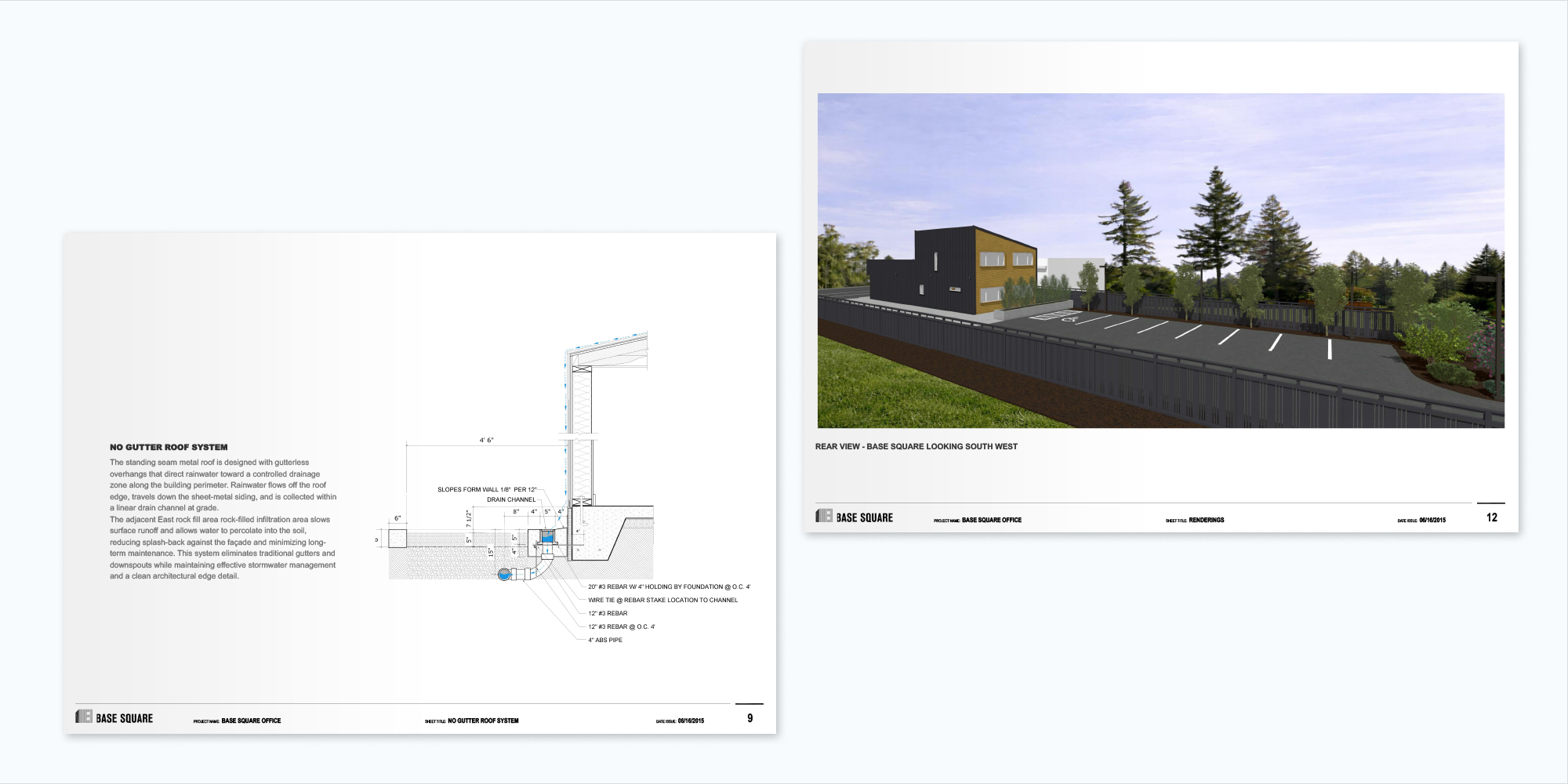Click the date "06/16/2015" on page 9

pos(691,721)
